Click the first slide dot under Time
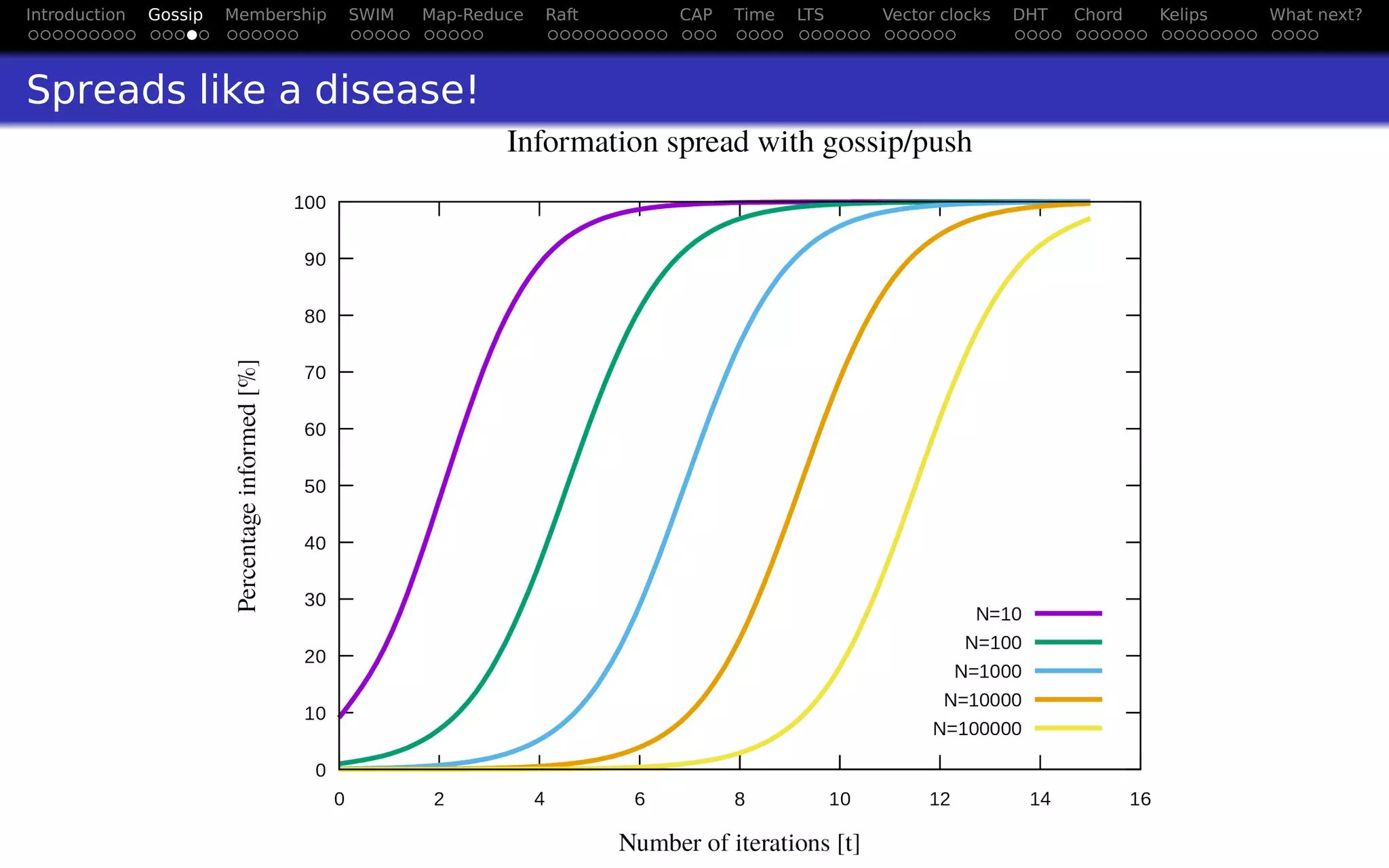This screenshot has width=1389, height=868. pyautogui.click(x=741, y=35)
